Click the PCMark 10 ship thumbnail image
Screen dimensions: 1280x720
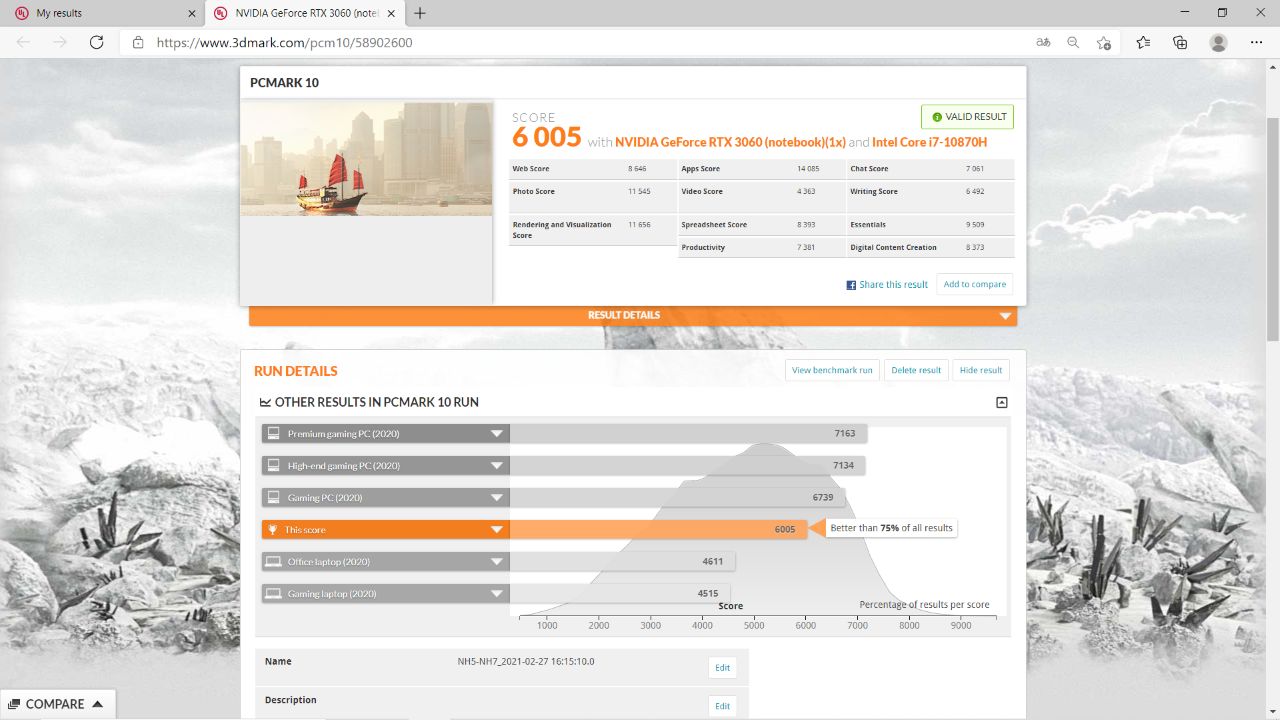coord(366,158)
